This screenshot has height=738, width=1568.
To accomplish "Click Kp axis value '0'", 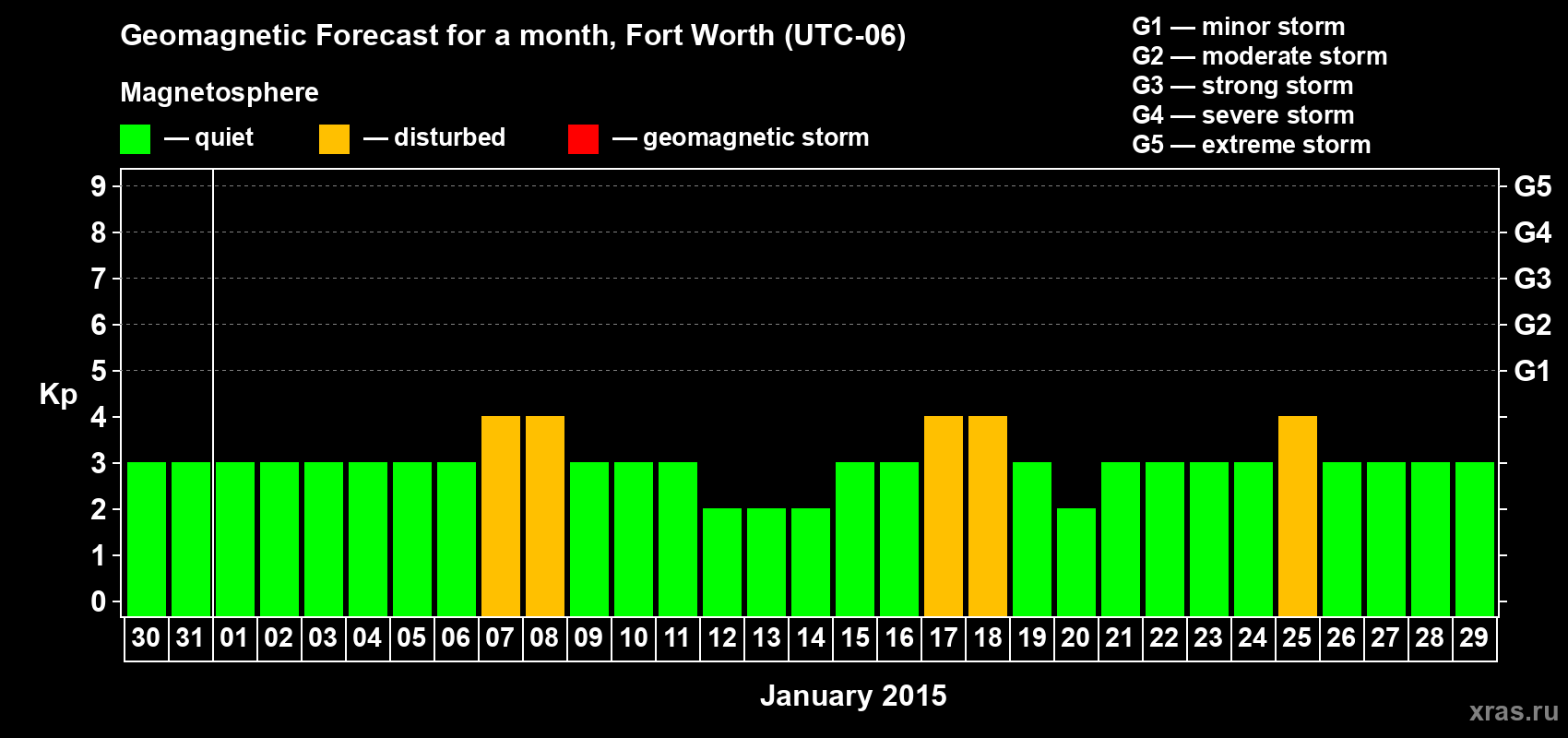I will (99, 601).
